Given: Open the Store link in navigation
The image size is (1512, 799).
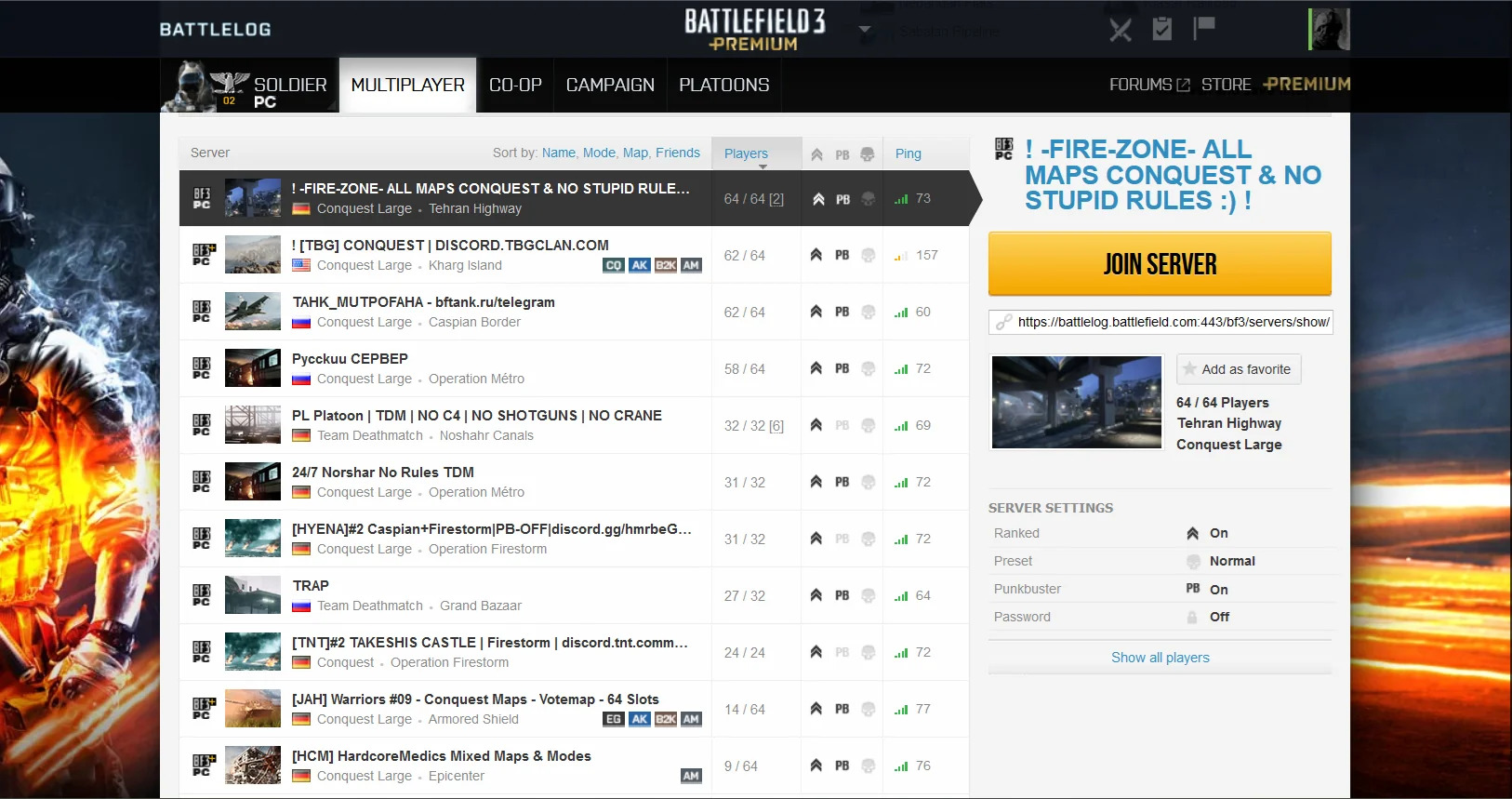Looking at the screenshot, I should 1226,85.
